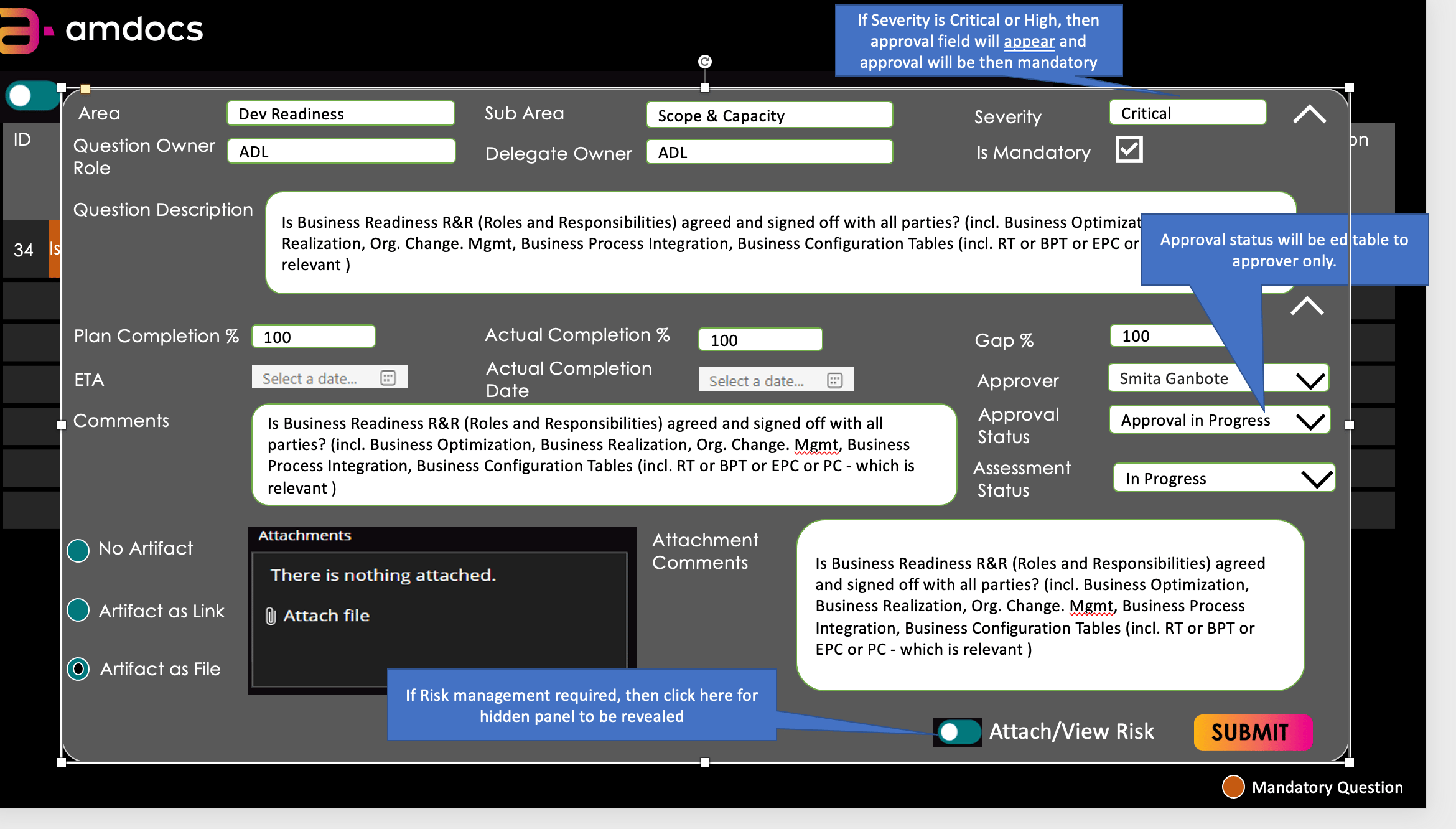
Task: Click the Plan Completion % input field
Action: (x=313, y=337)
